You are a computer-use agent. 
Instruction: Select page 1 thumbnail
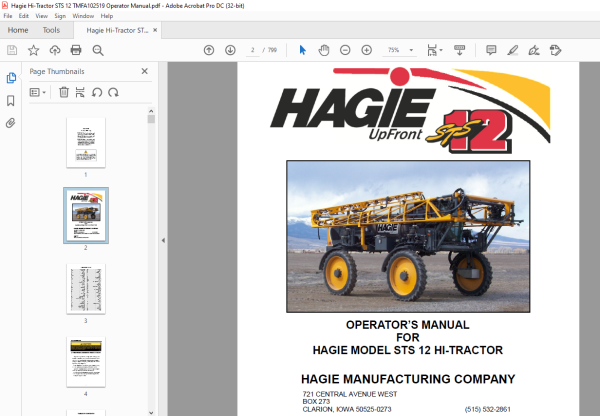tap(86, 142)
